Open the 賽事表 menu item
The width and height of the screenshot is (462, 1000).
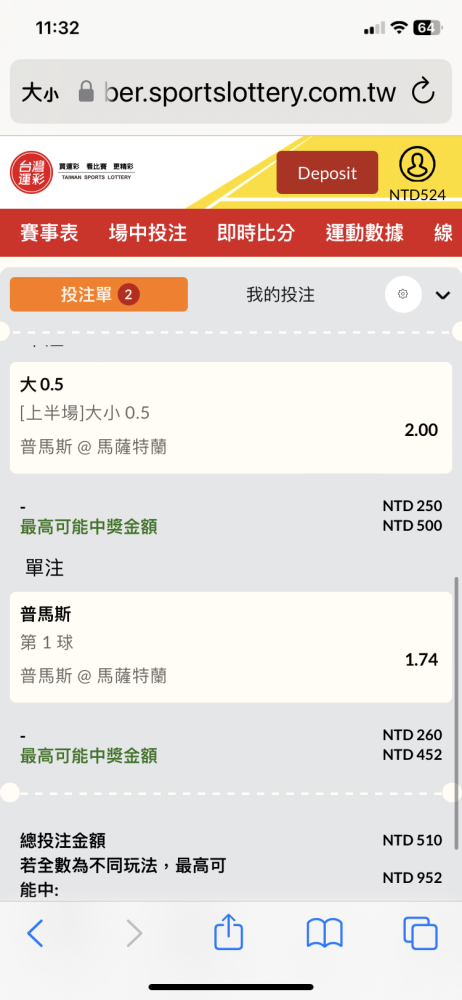pyautogui.click(x=49, y=233)
